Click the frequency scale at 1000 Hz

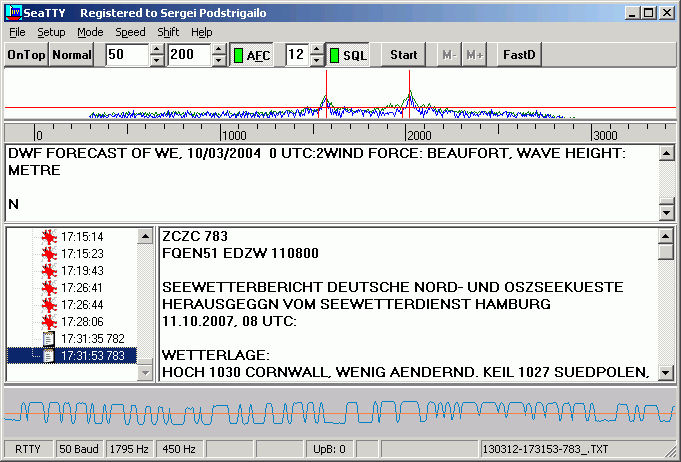coord(233,135)
